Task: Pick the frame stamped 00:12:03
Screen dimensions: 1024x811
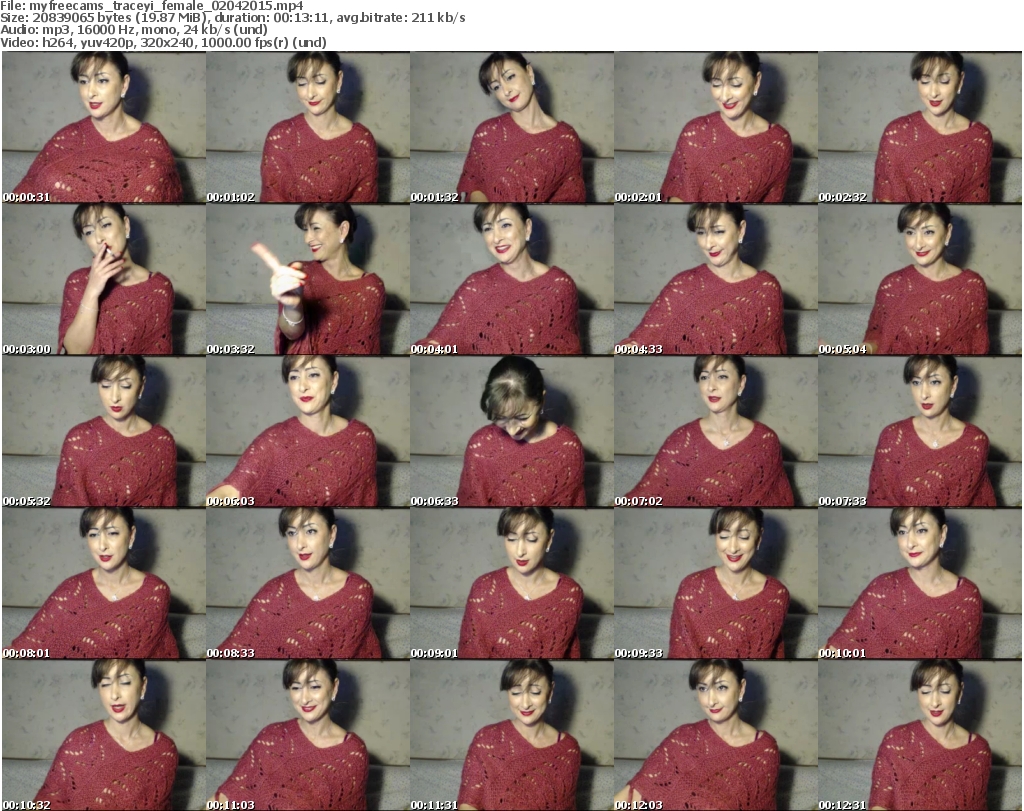Action: [716, 736]
